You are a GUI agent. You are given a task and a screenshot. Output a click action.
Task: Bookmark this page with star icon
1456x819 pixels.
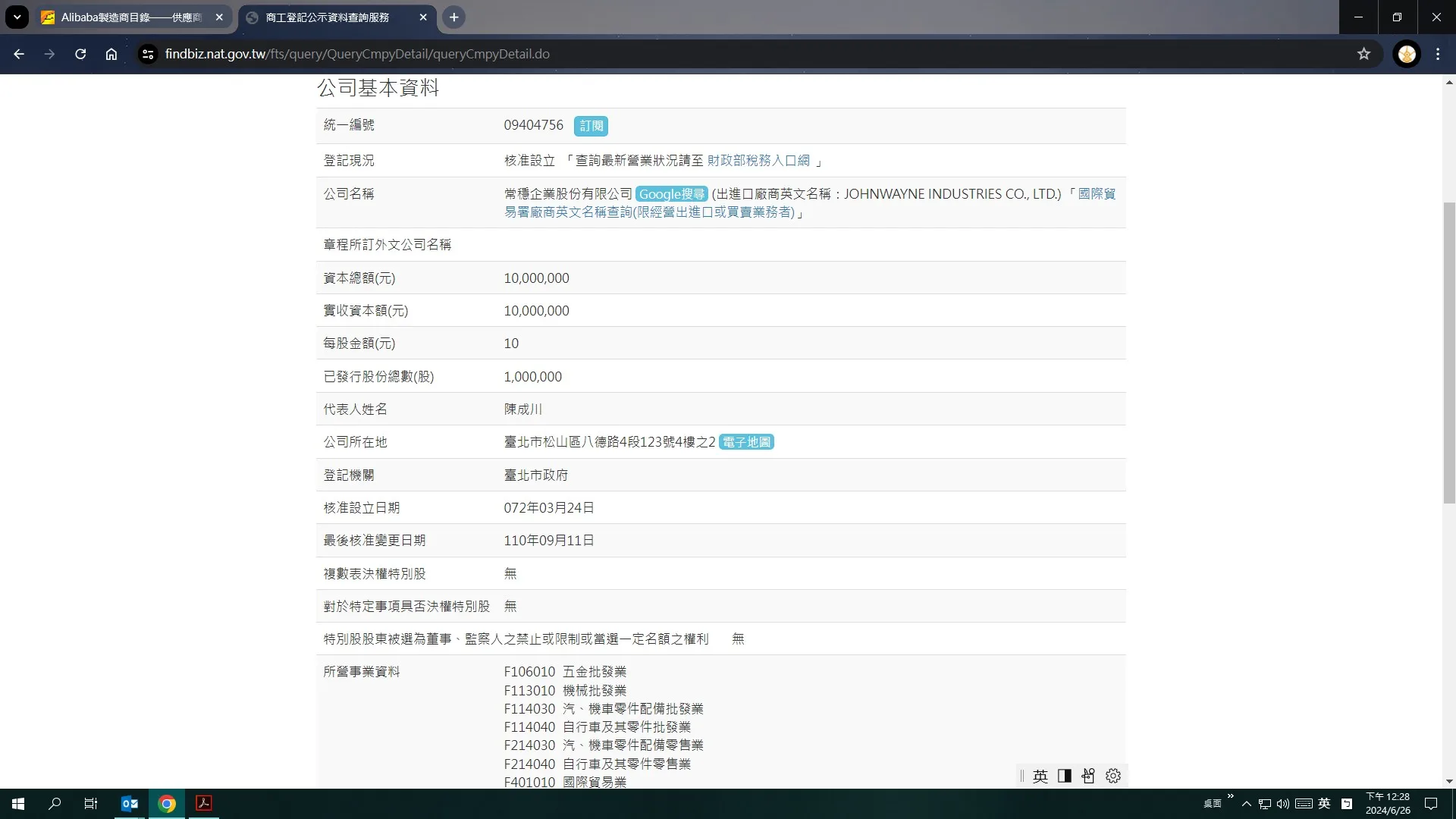click(1363, 54)
